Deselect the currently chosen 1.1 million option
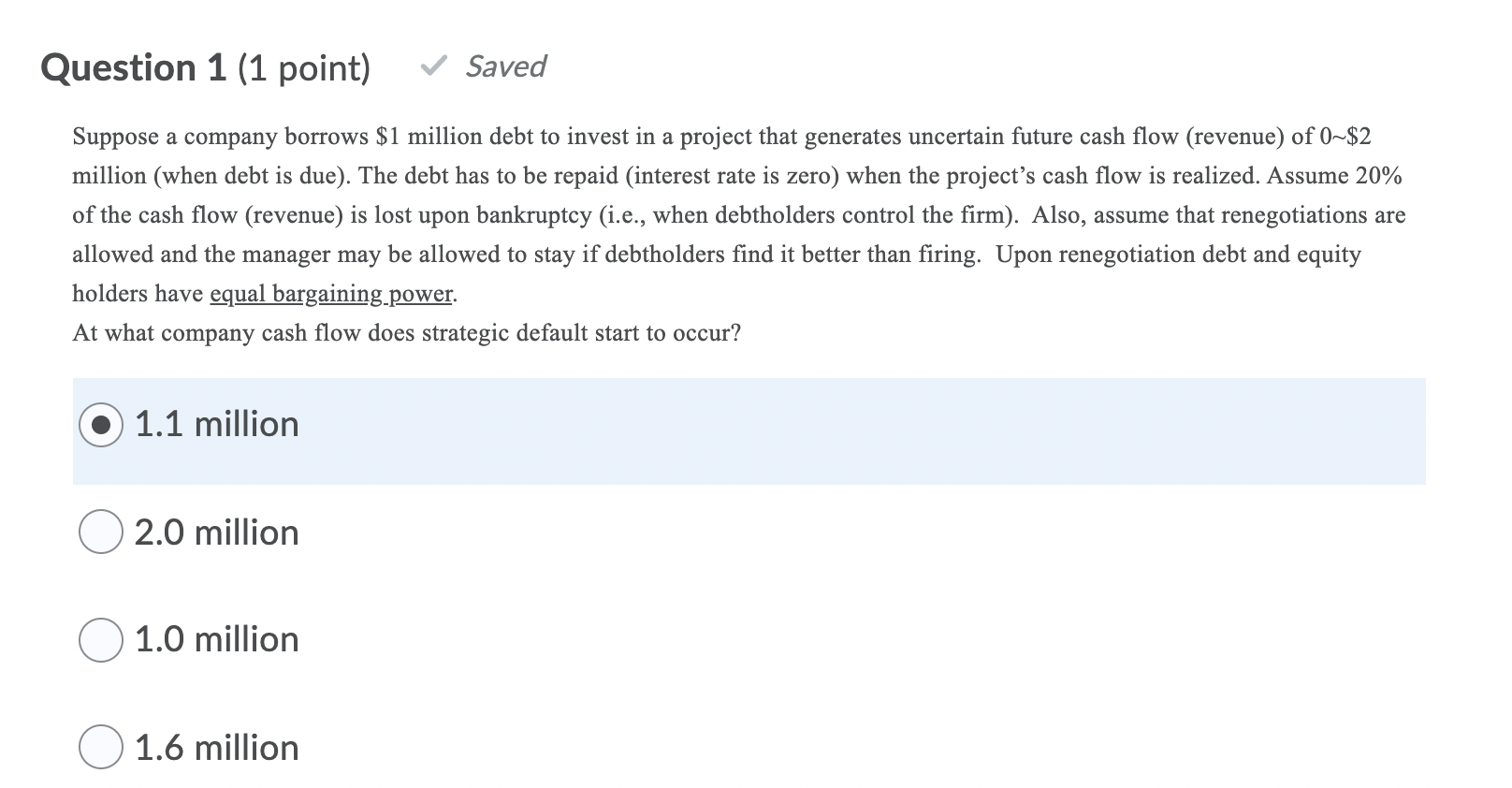 [101, 427]
